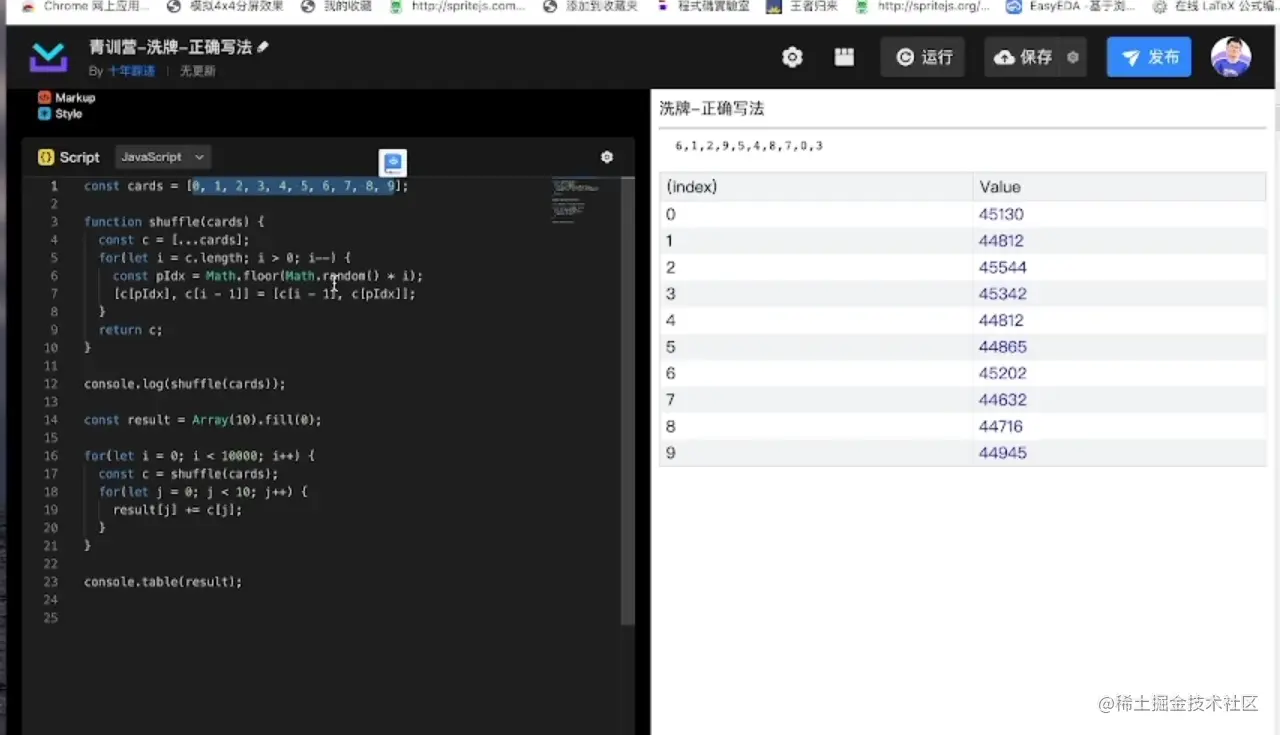
Task: Open the EasyEDA bookmark
Action: click(1071, 6)
